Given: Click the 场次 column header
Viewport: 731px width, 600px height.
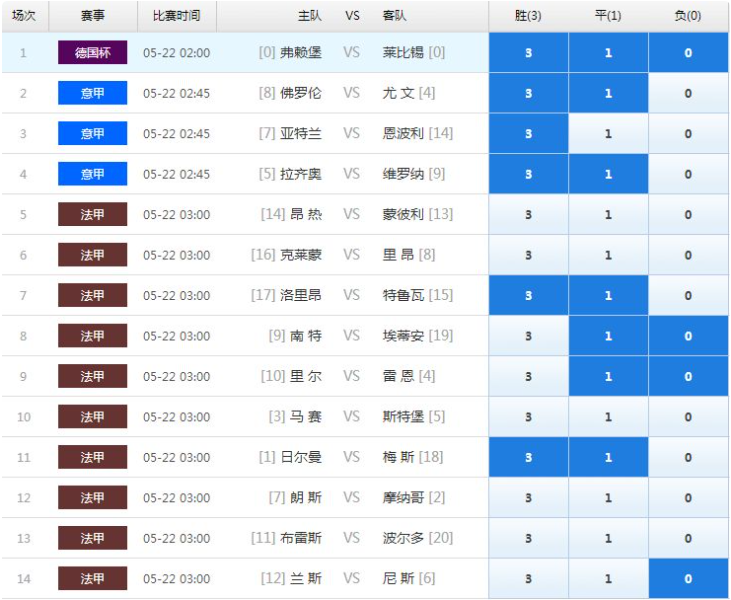Looking at the screenshot, I should click(24, 16).
